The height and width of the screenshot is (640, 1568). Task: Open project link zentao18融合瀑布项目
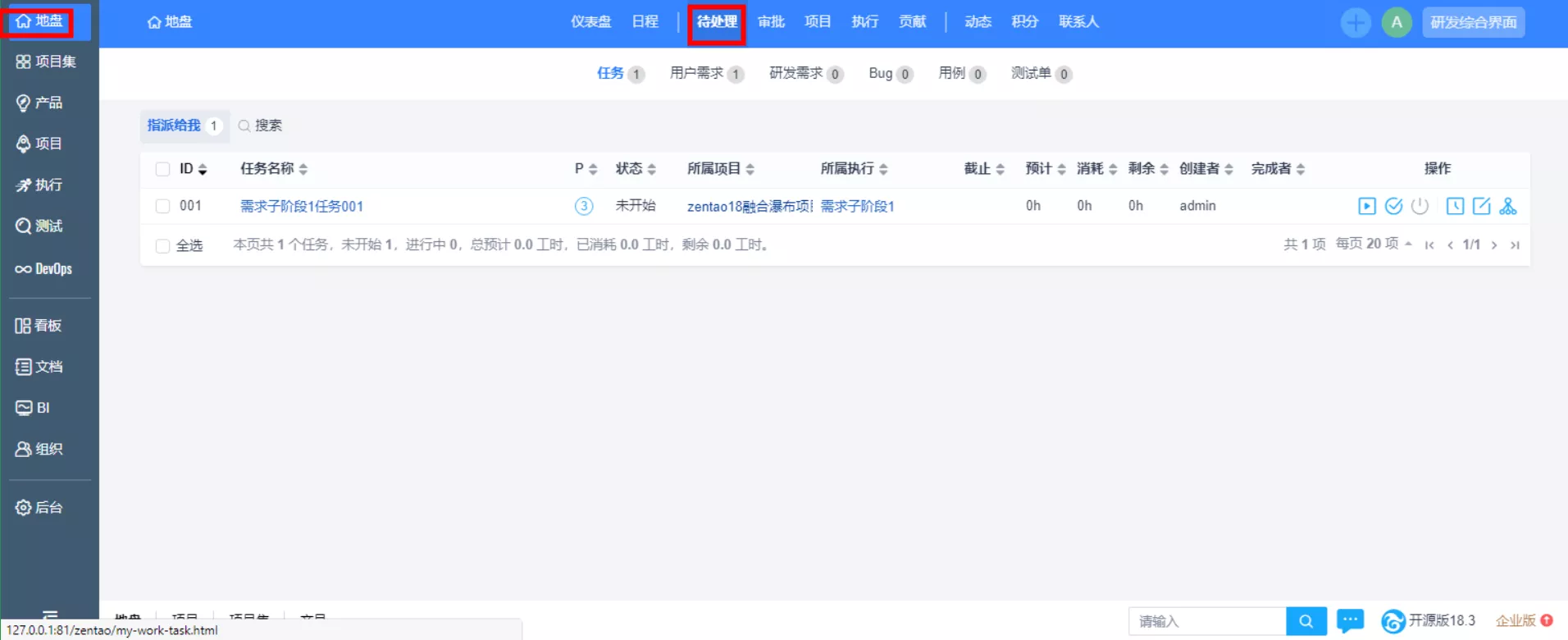(x=750, y=207)
